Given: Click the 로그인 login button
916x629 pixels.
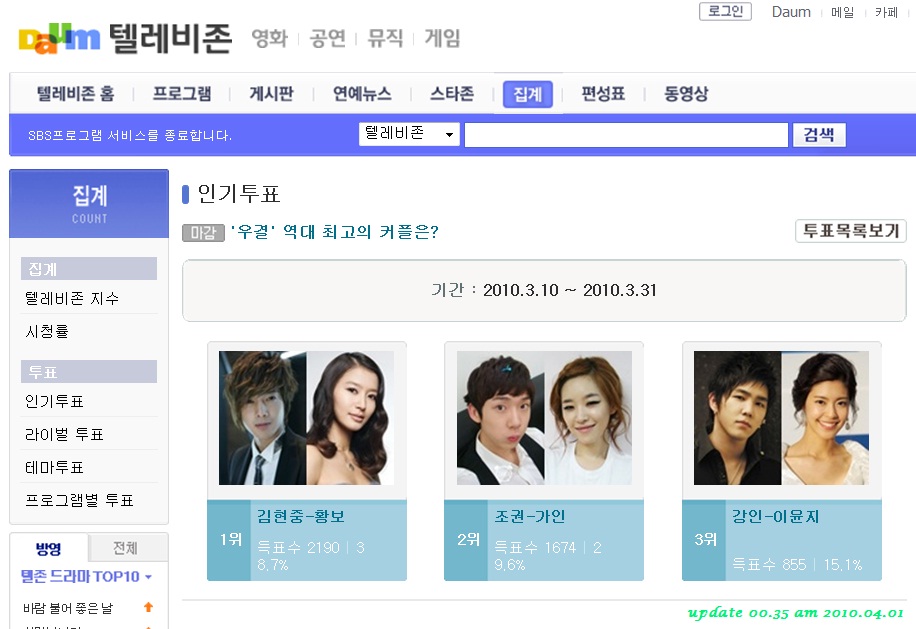Looking at the screenshot, I should (x=726, y=11).
